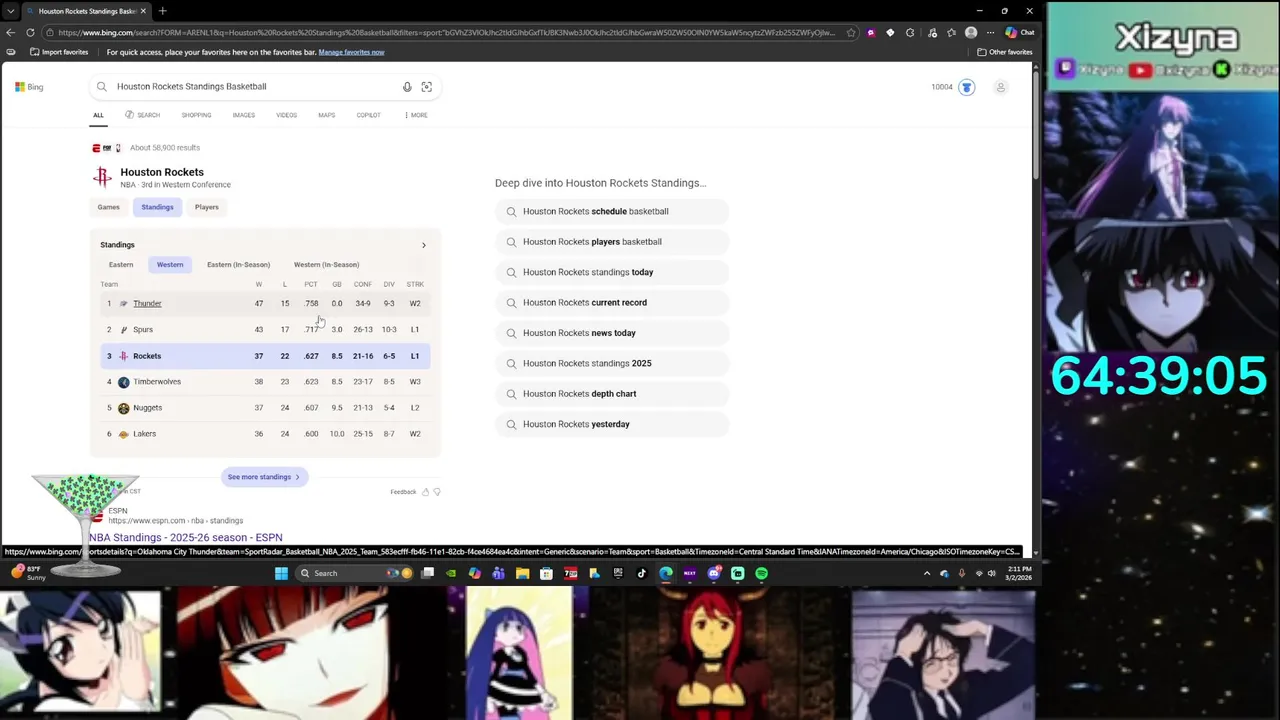Open visual search camera icon
This screenshot has height=720, width=1280.
(x=427, y=87)
